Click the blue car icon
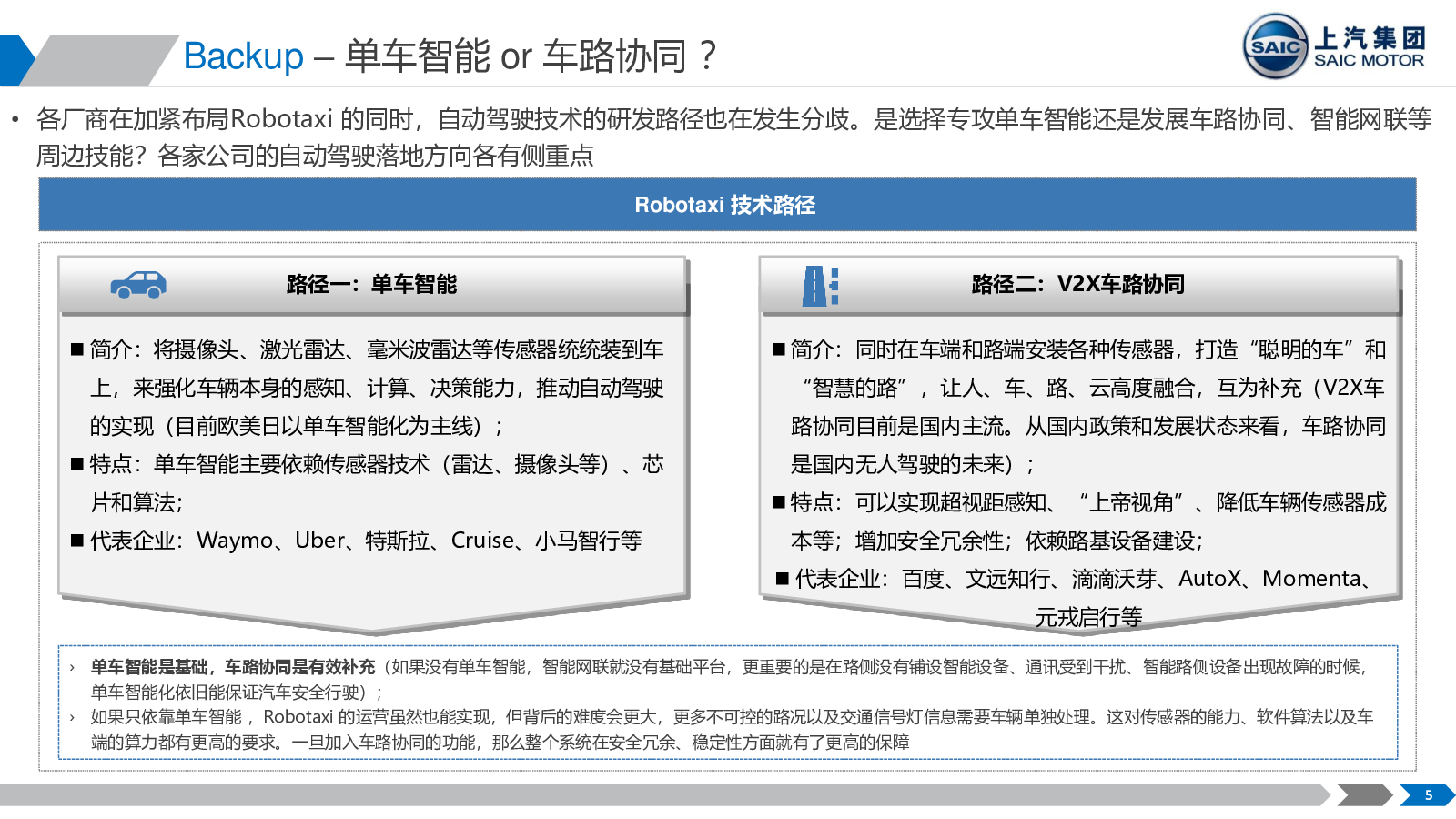 (138, 285)
